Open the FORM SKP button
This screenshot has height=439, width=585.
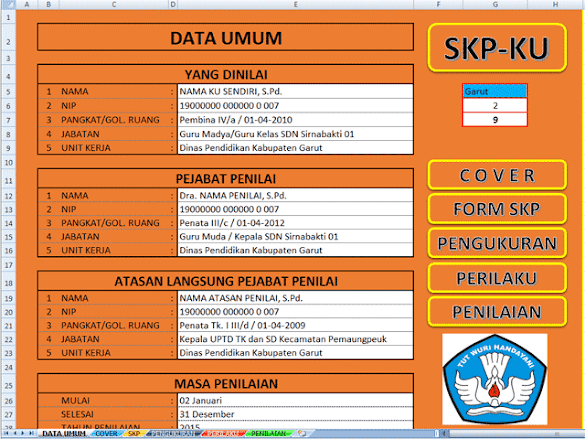point(497,209)
